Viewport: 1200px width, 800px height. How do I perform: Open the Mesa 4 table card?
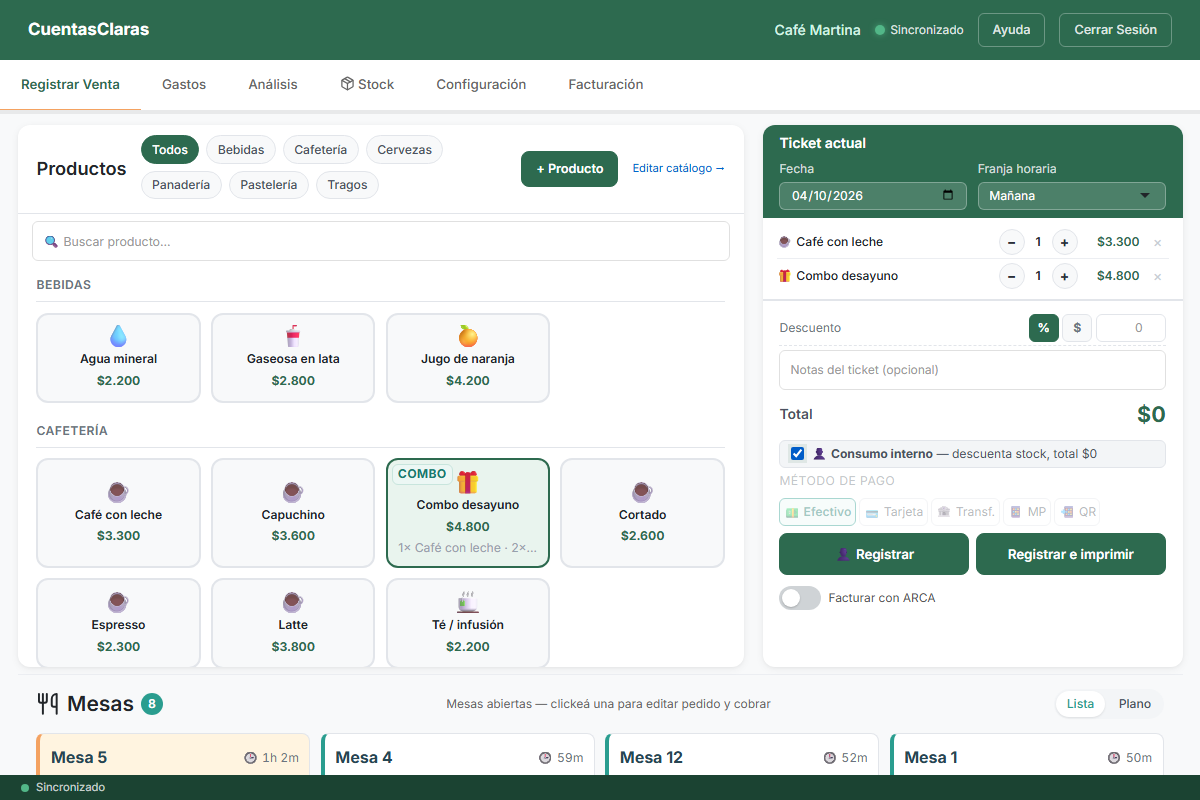click(458, 756)
